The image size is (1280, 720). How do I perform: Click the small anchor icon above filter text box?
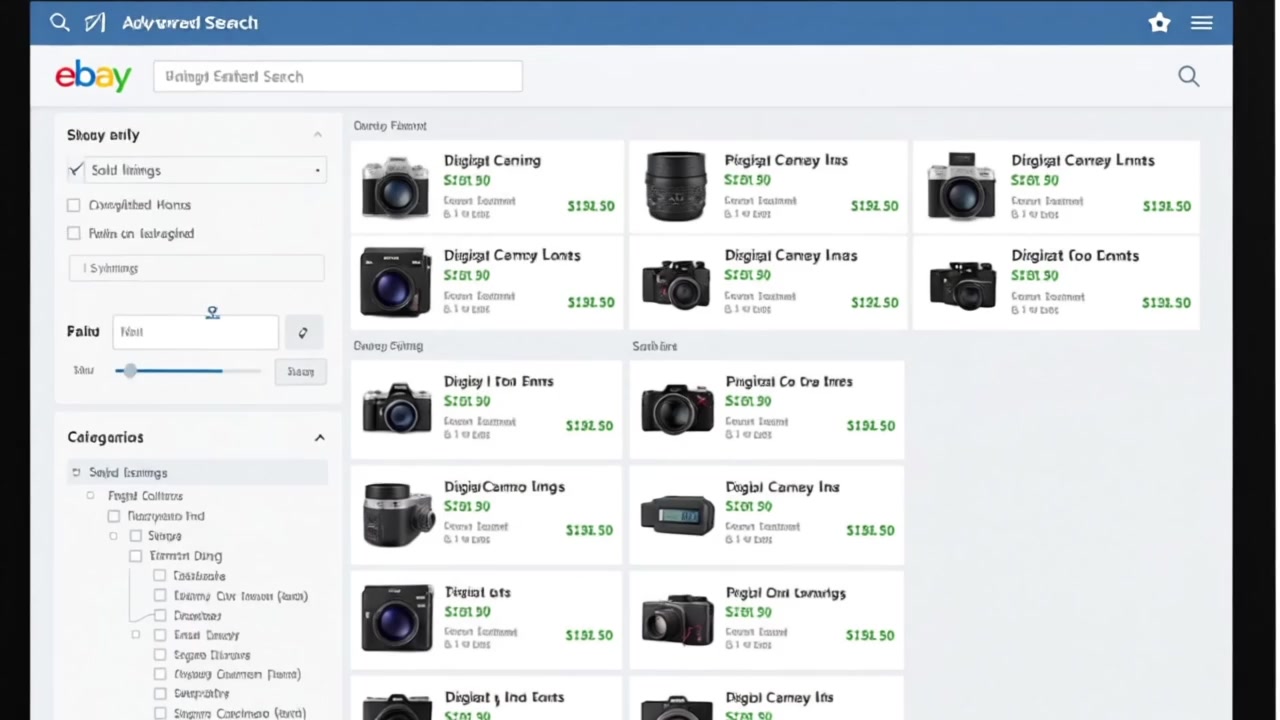point(212,313)
